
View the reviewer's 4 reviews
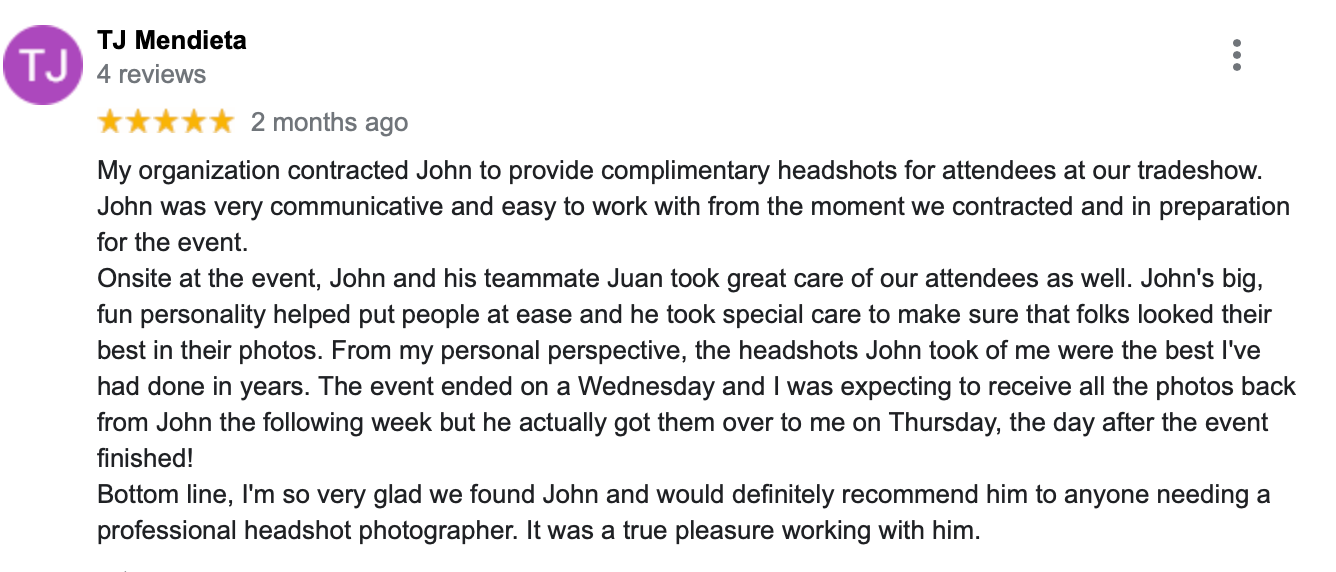tap(151, 74)
